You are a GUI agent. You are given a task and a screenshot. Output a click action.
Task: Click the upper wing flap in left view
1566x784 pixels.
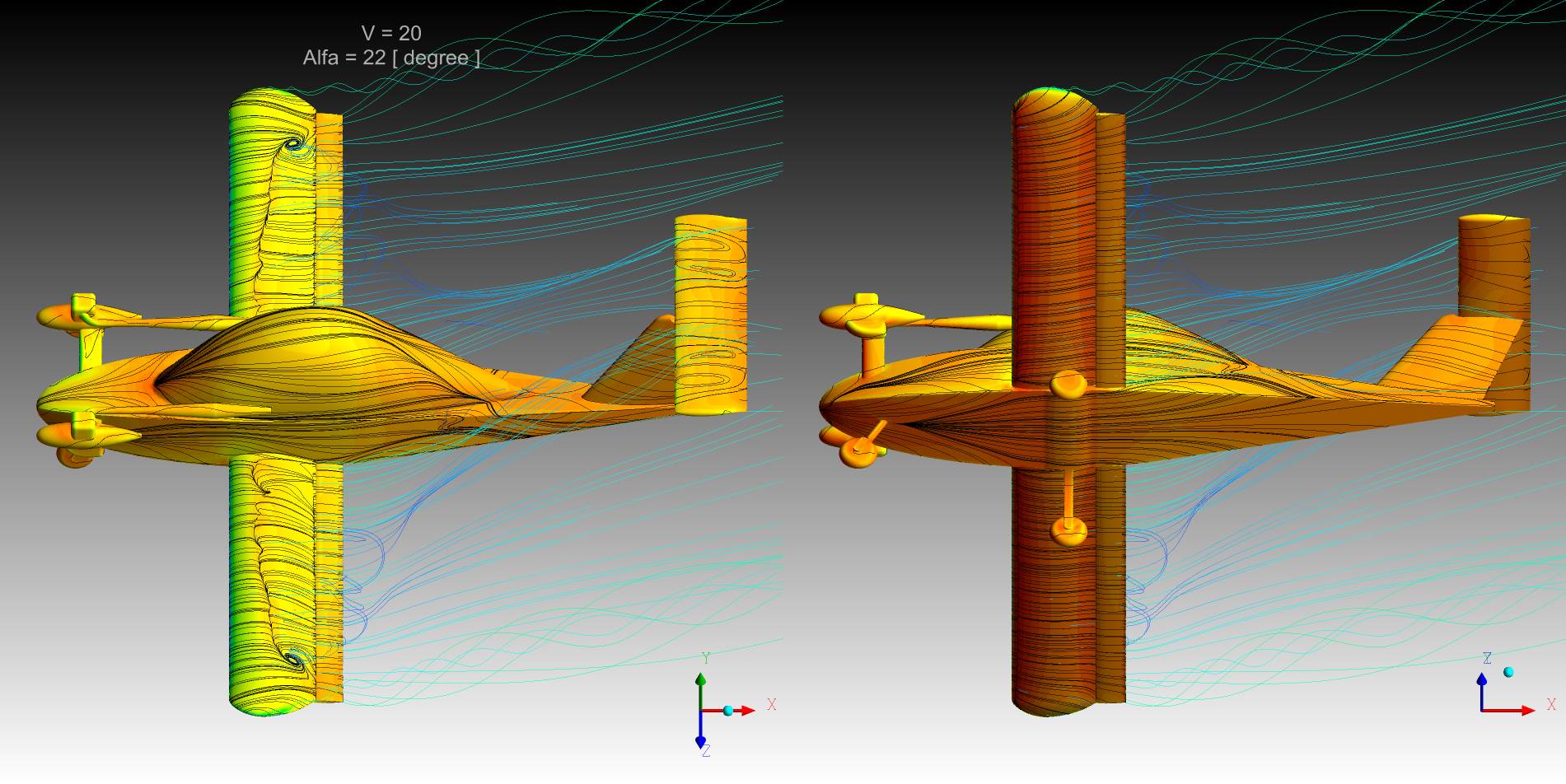(x=329, y=206)
